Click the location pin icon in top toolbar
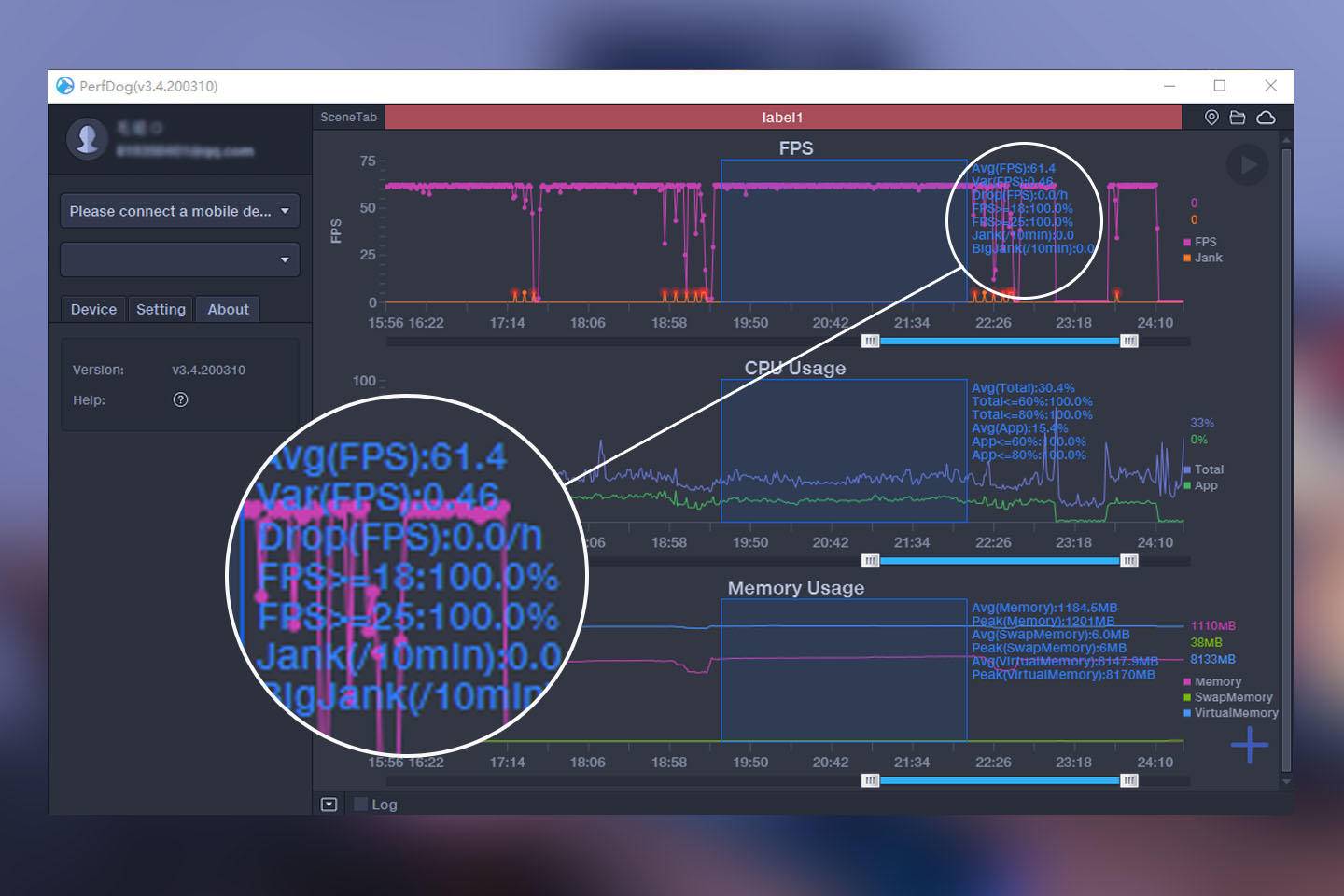 [x=1211, y=118]
